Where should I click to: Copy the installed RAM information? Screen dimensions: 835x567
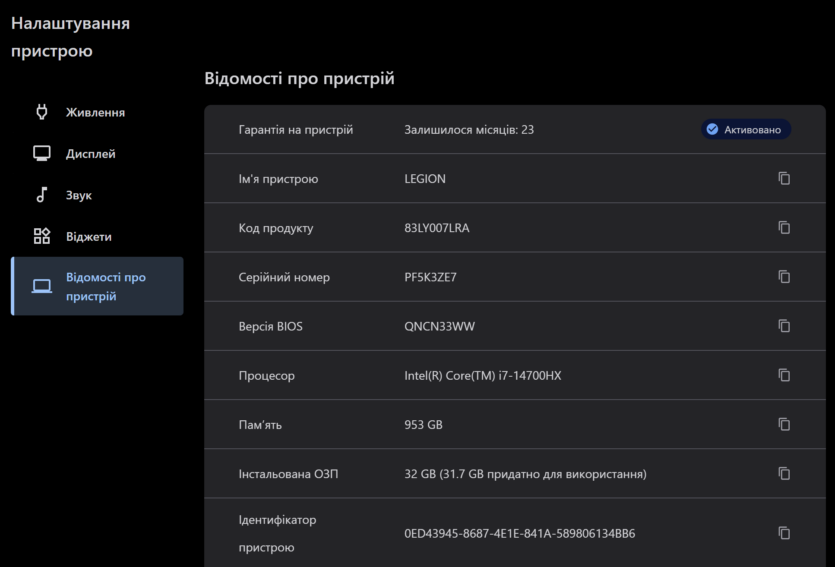[x=784, y=473]
